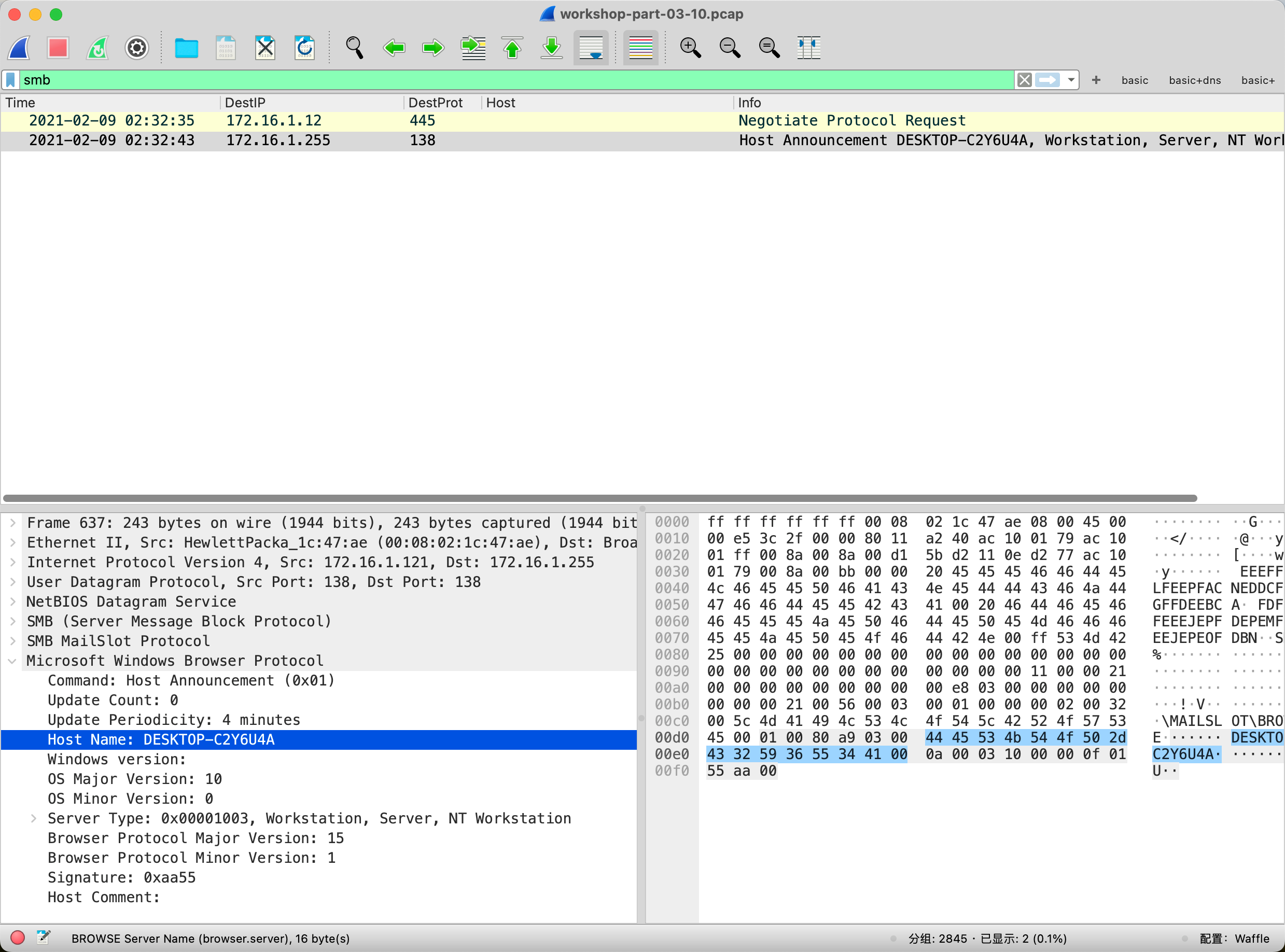The image size is (1285, 952).
Task: Go to first packet arrow icon
Action: tap(512, 48)
